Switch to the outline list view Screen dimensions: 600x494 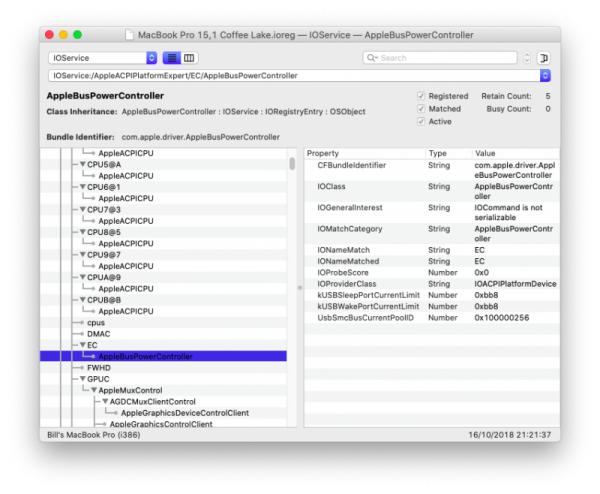pos(172,59)
